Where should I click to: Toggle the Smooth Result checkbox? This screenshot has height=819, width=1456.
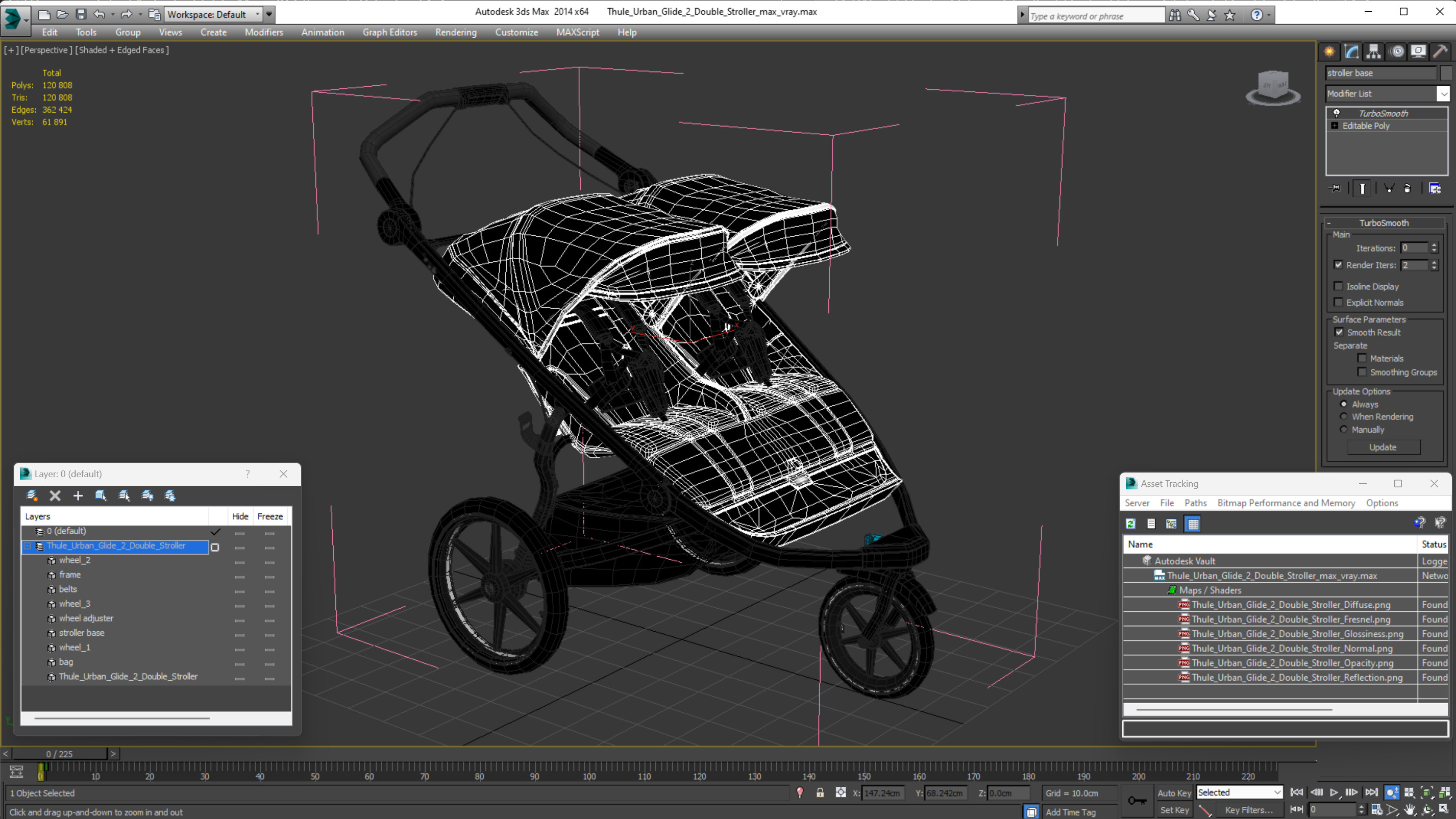pos(1339,332)
